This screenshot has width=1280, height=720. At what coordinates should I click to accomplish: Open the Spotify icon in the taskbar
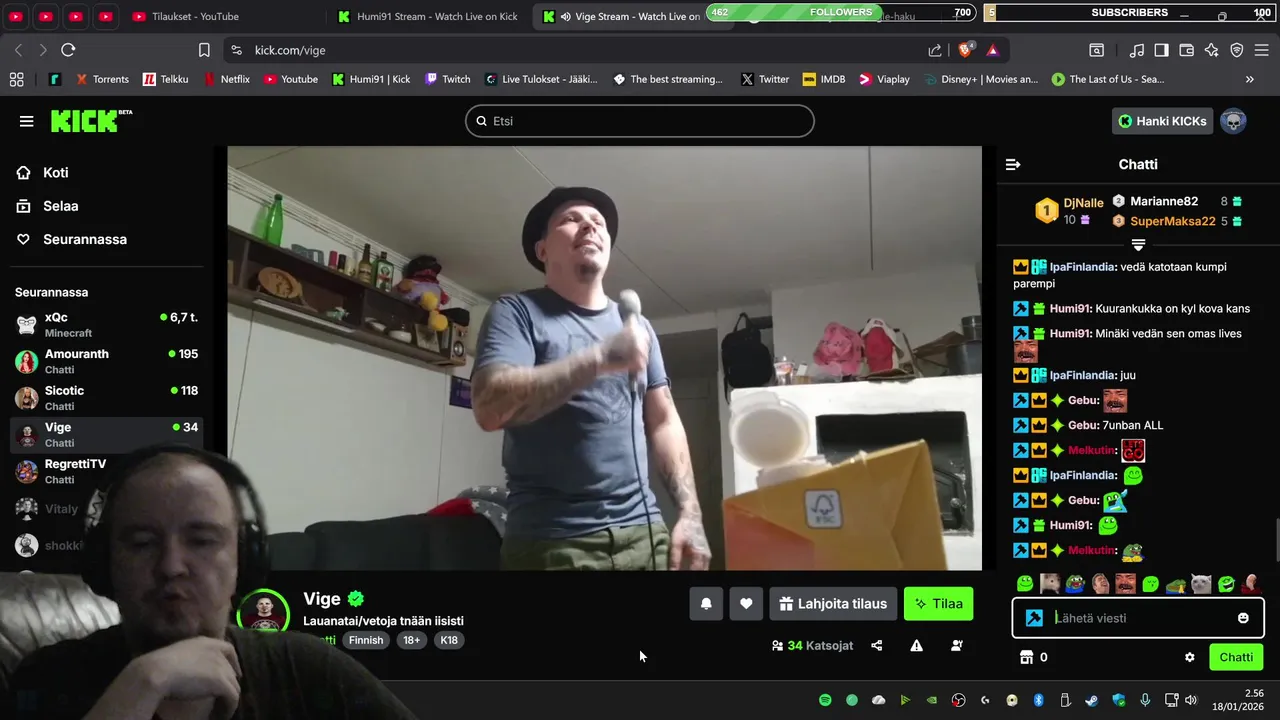click(825, 700)
